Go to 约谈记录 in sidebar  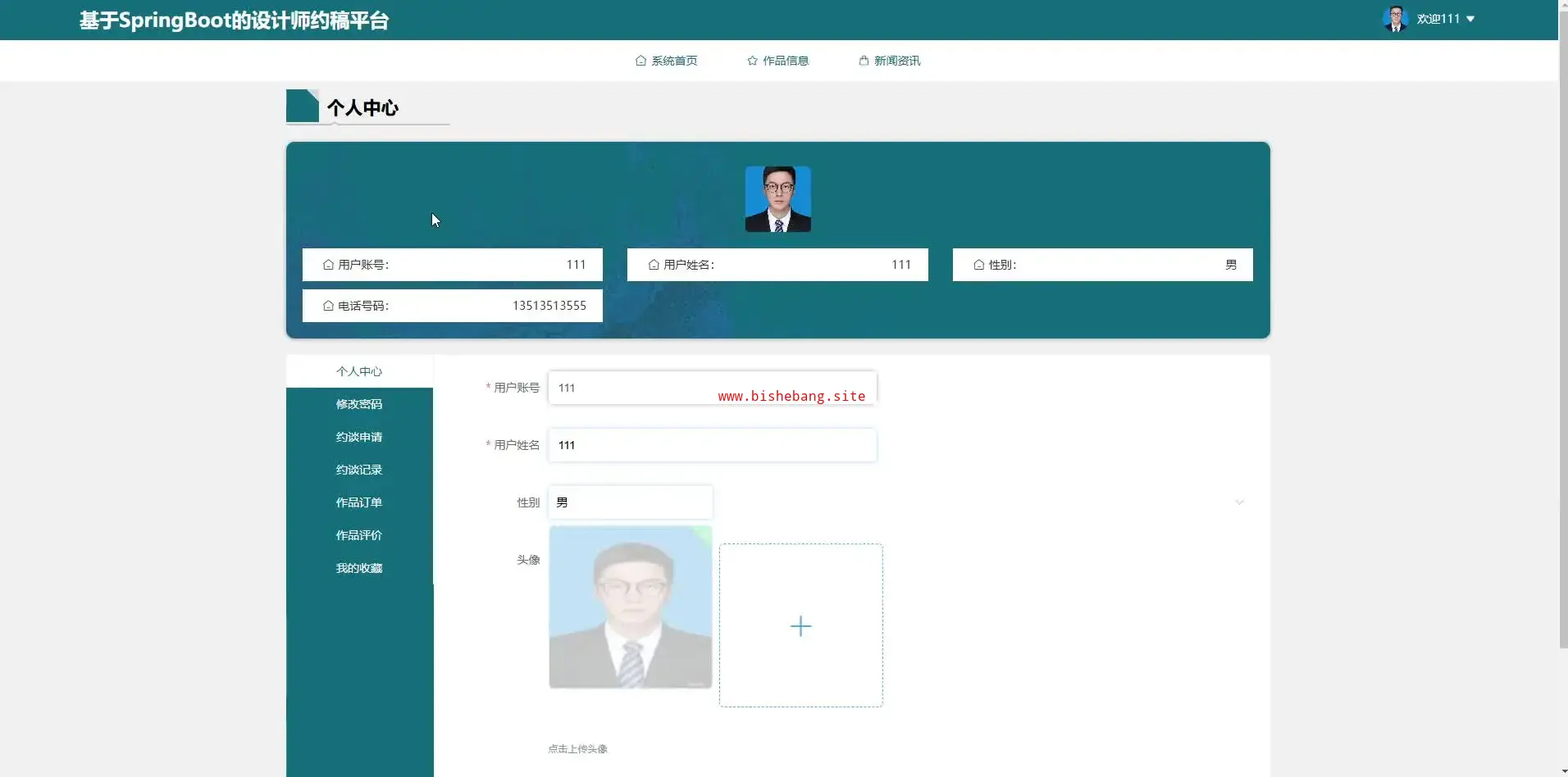359,470
